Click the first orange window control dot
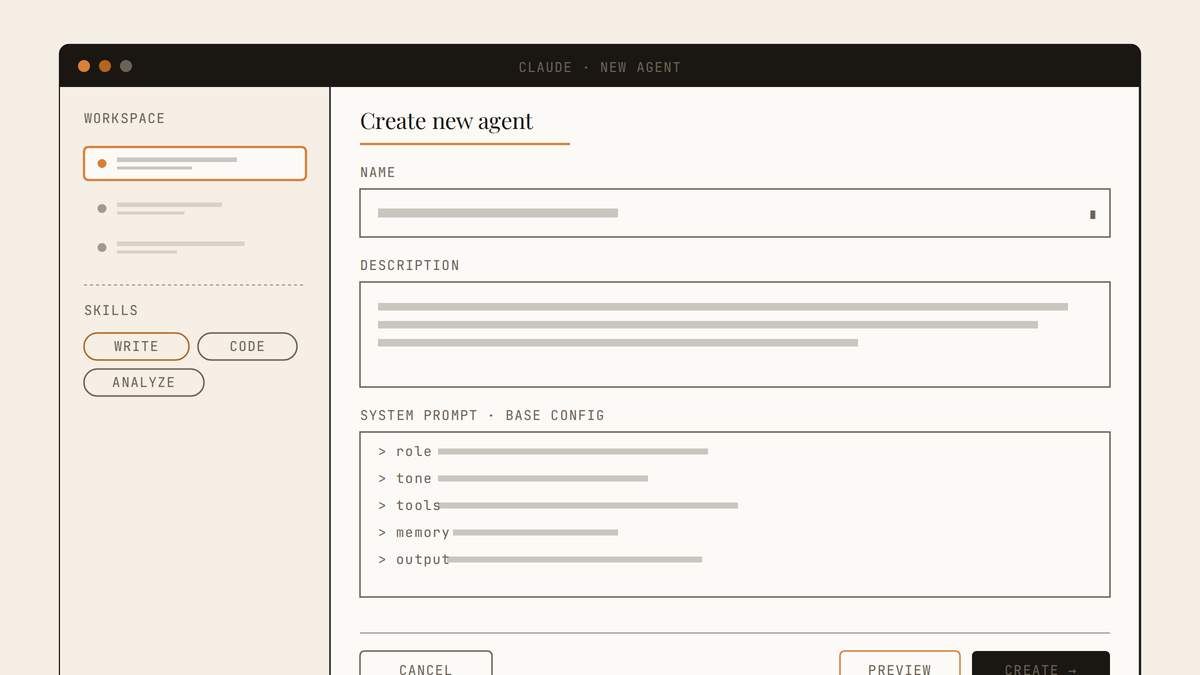This screenshot has width=1200, height=675. [x=84, y=66]
